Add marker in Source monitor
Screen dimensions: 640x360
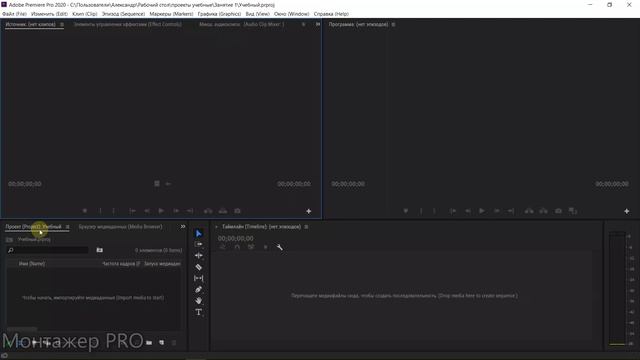(85, 211)
